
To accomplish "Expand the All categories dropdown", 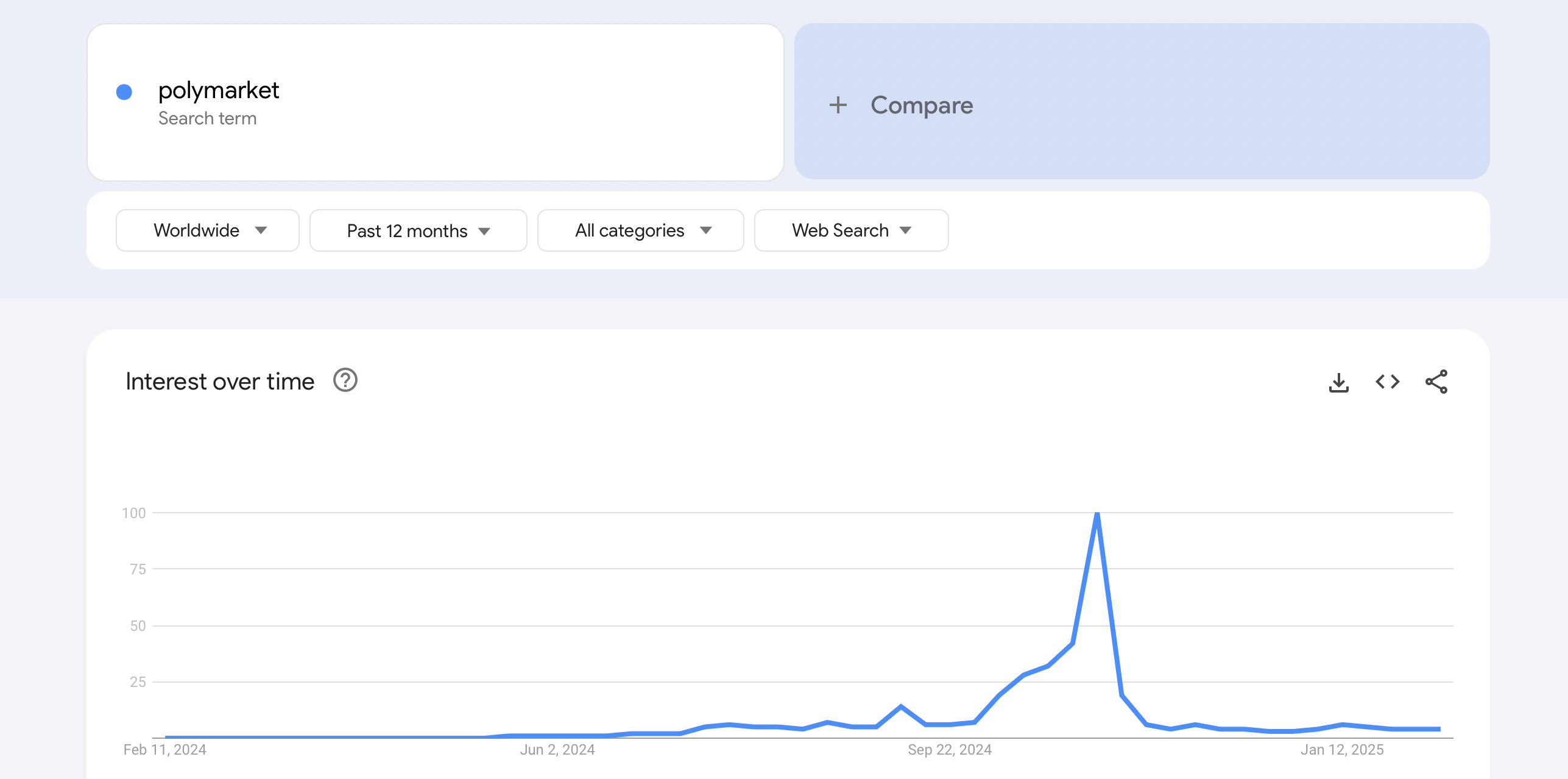I will [x=640, y=230].
